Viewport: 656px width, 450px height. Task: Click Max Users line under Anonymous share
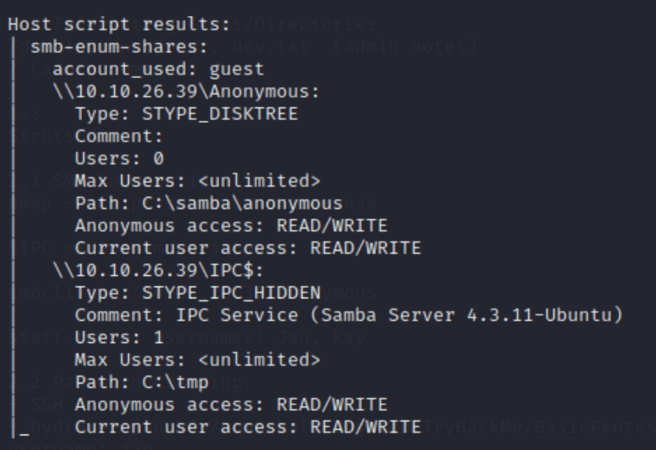[197, 181]
